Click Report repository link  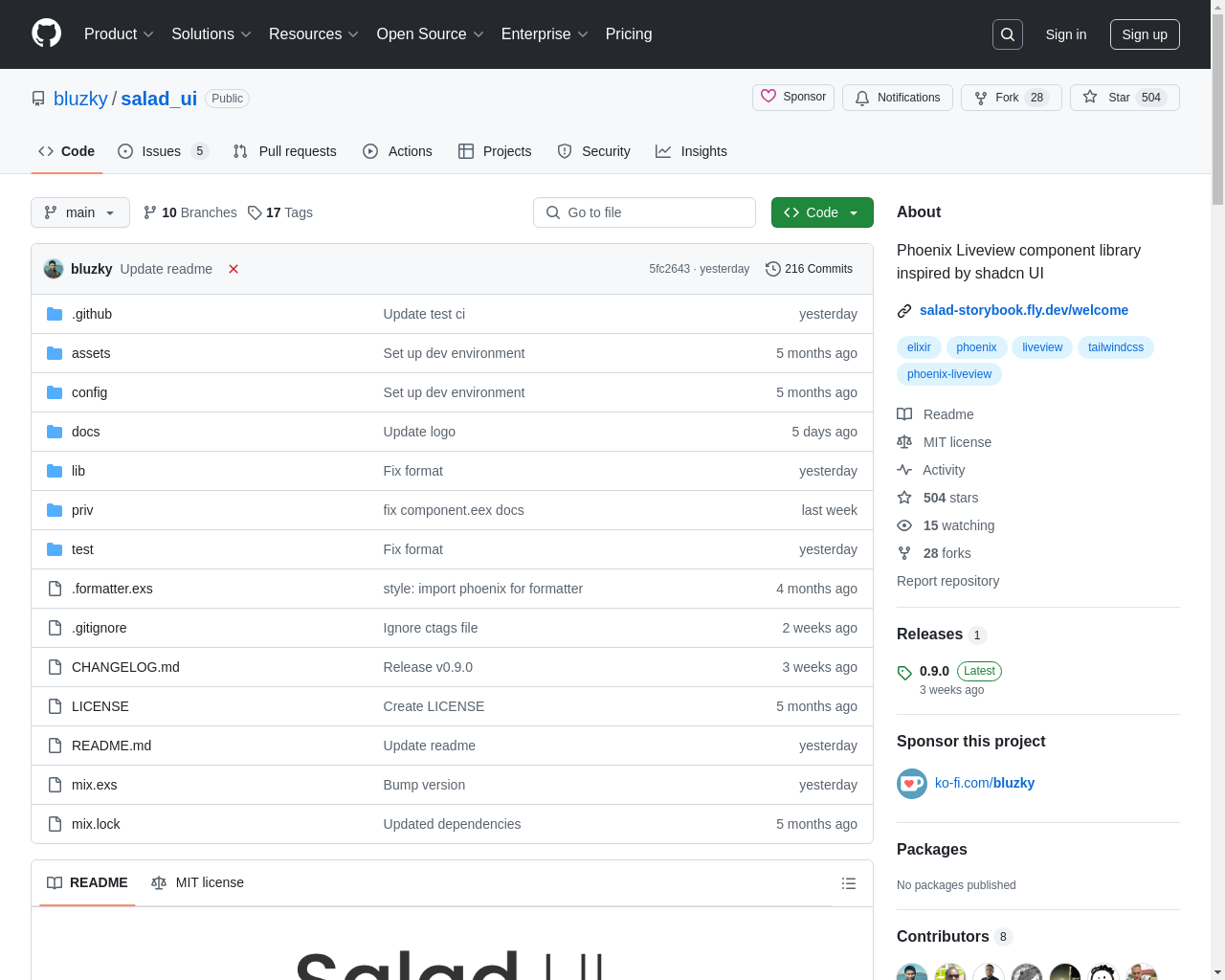tap(947, 581)
